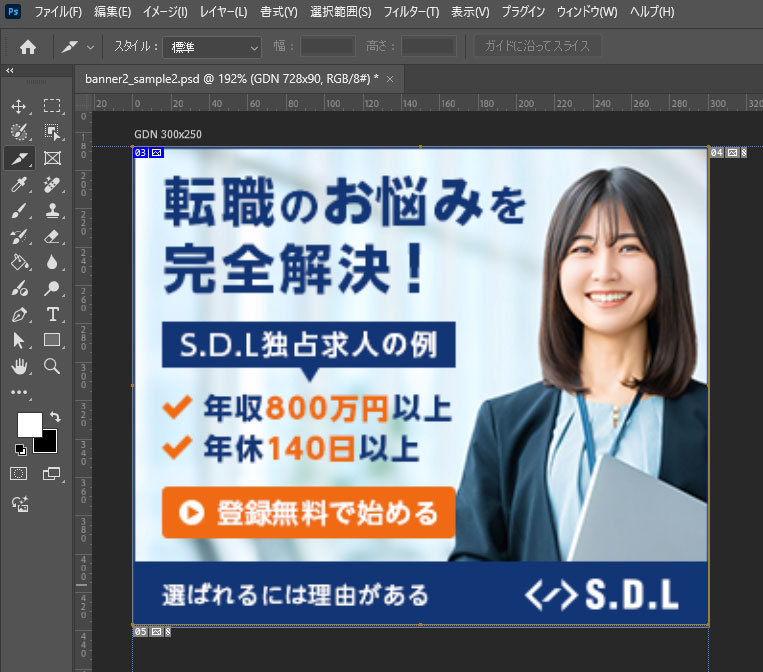Viewport: 763px width, 672px height.
Task: Choose the Eyedropper tool
Action: point(19,184)
